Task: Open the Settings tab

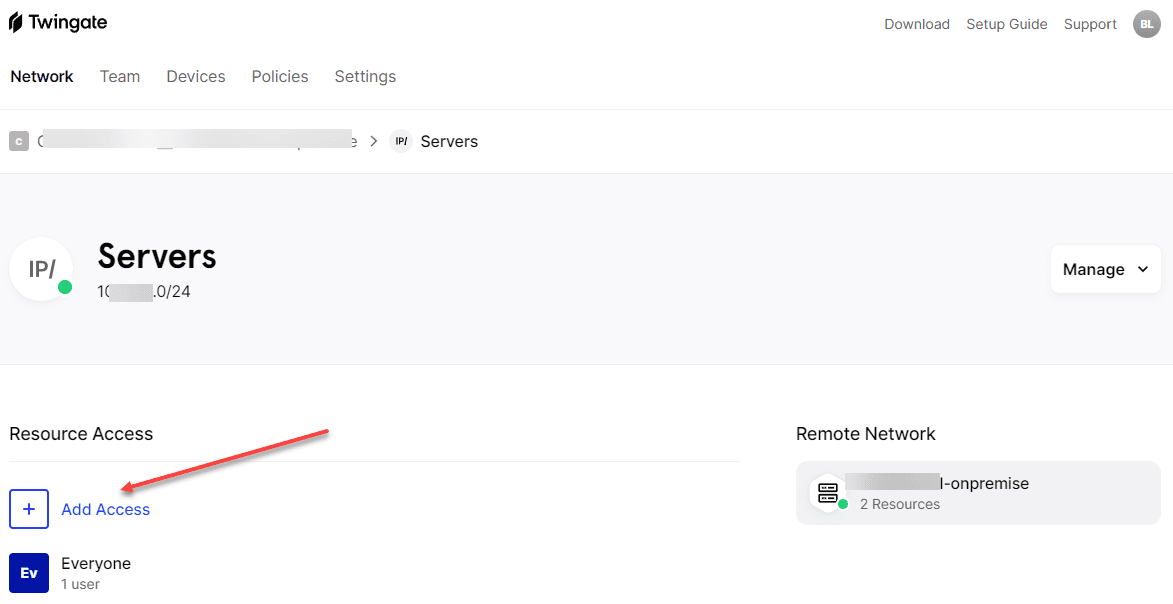Action: [365, 76]
